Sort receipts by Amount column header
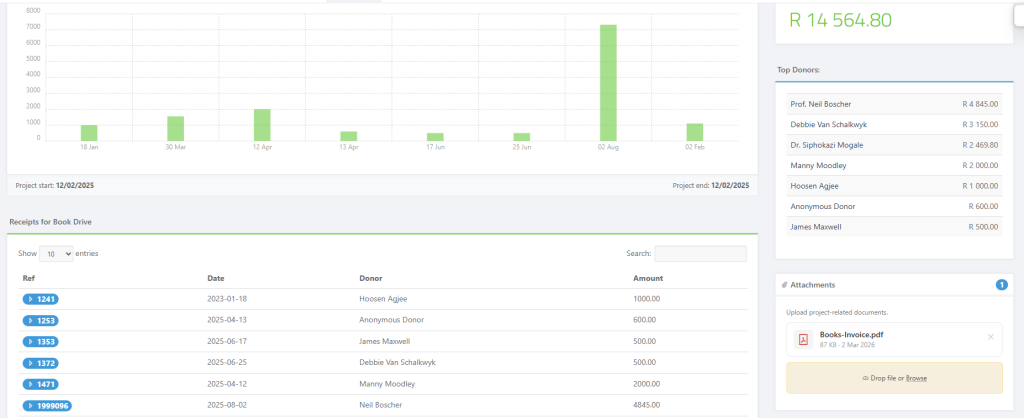This screenshot has height=418, width=1024. coord(648,278)
